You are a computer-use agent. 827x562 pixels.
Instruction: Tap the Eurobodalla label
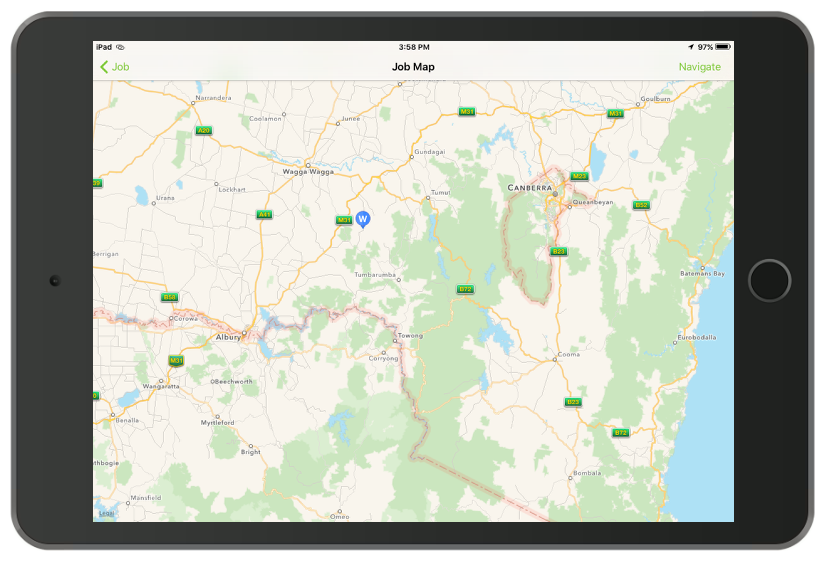(x=697, y=337)
